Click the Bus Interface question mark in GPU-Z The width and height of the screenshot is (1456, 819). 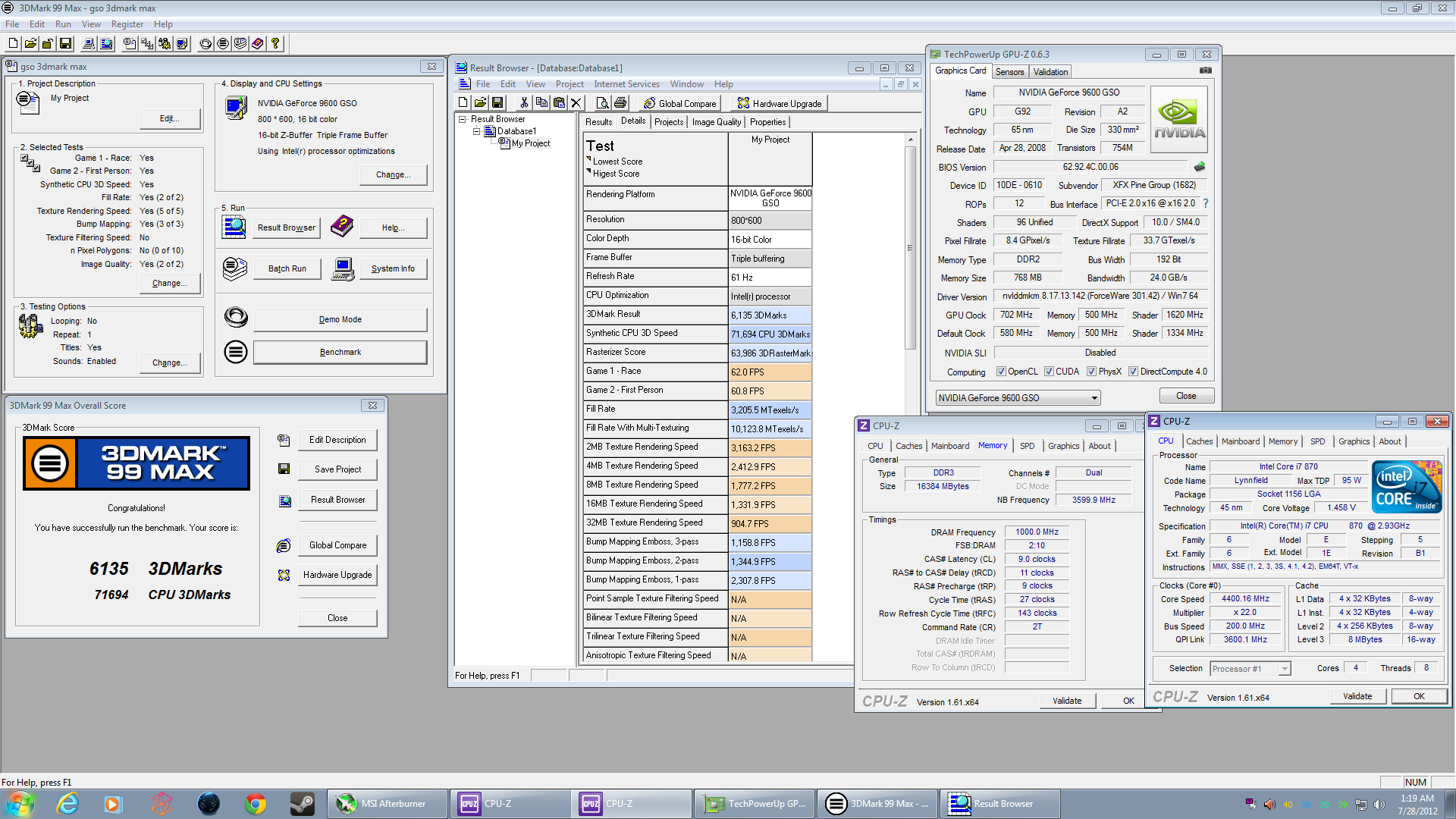[1206, 203]
